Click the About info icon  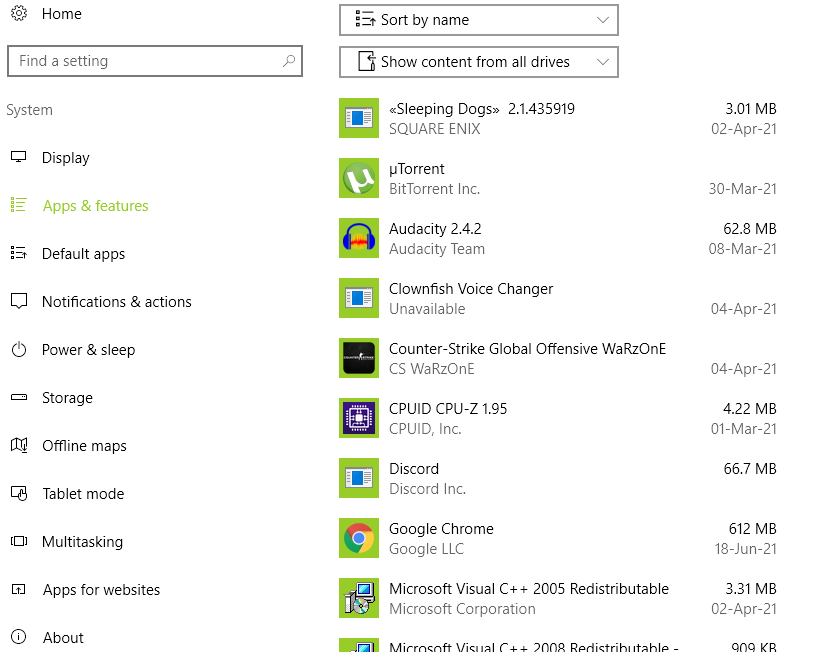click(18, 637)
